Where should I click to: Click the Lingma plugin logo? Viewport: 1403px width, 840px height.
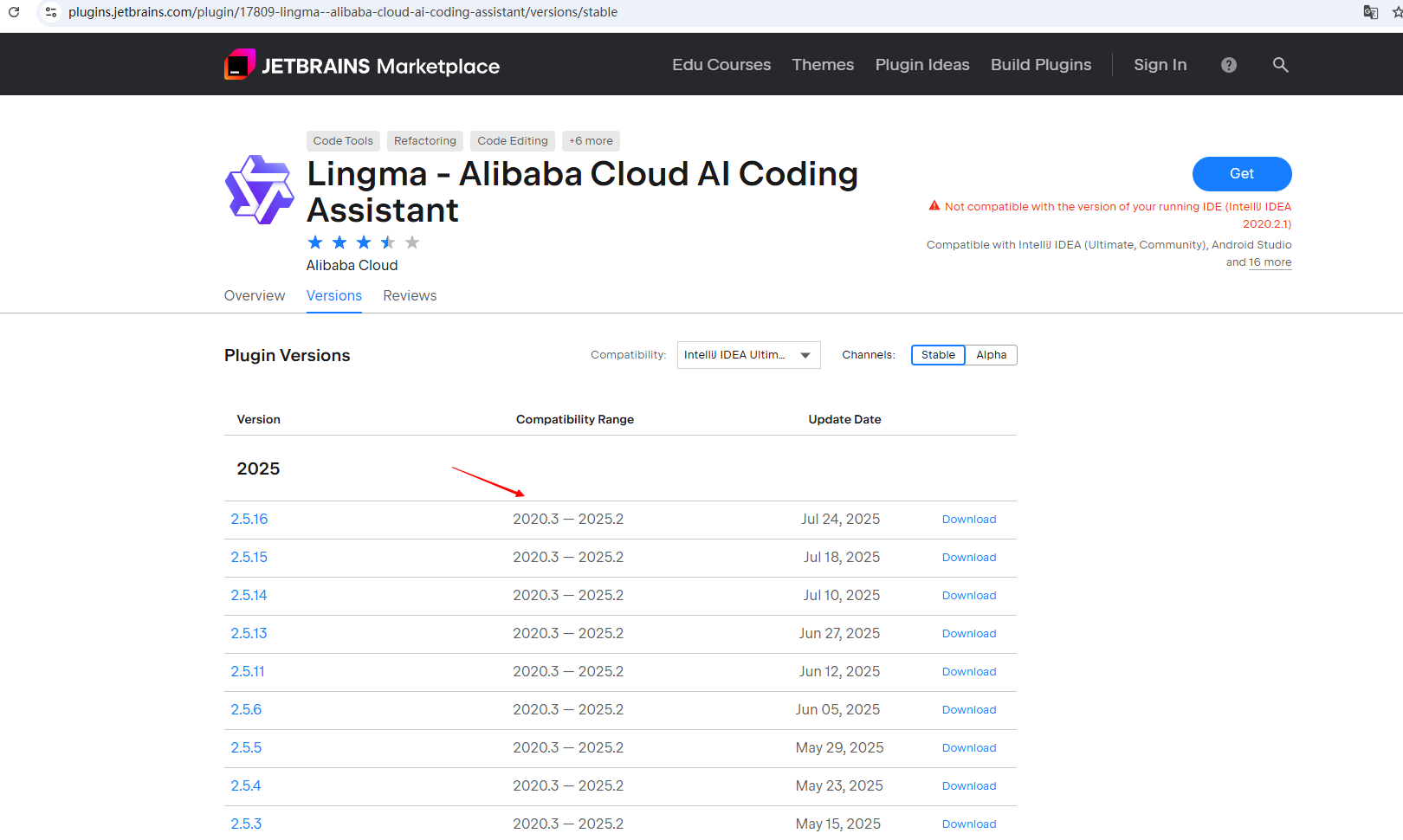click(x=259, y=190)
